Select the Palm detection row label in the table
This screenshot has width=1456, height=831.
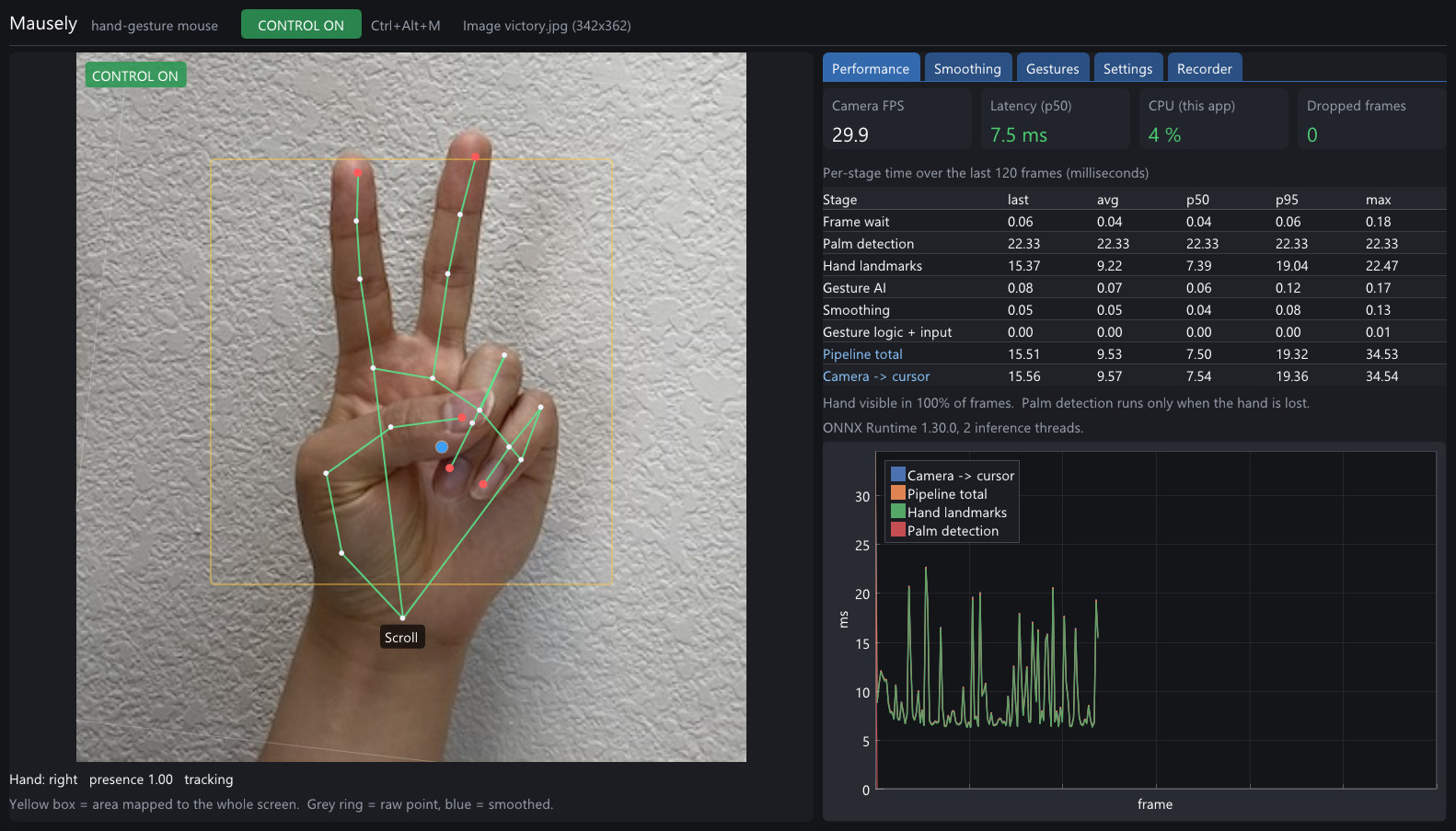(x=868, y=244)
